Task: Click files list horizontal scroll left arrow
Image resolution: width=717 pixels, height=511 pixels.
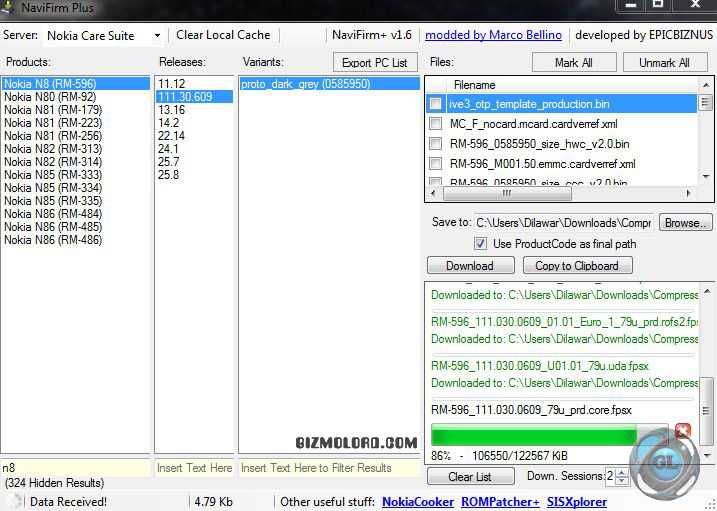Action: pos(433,193)
